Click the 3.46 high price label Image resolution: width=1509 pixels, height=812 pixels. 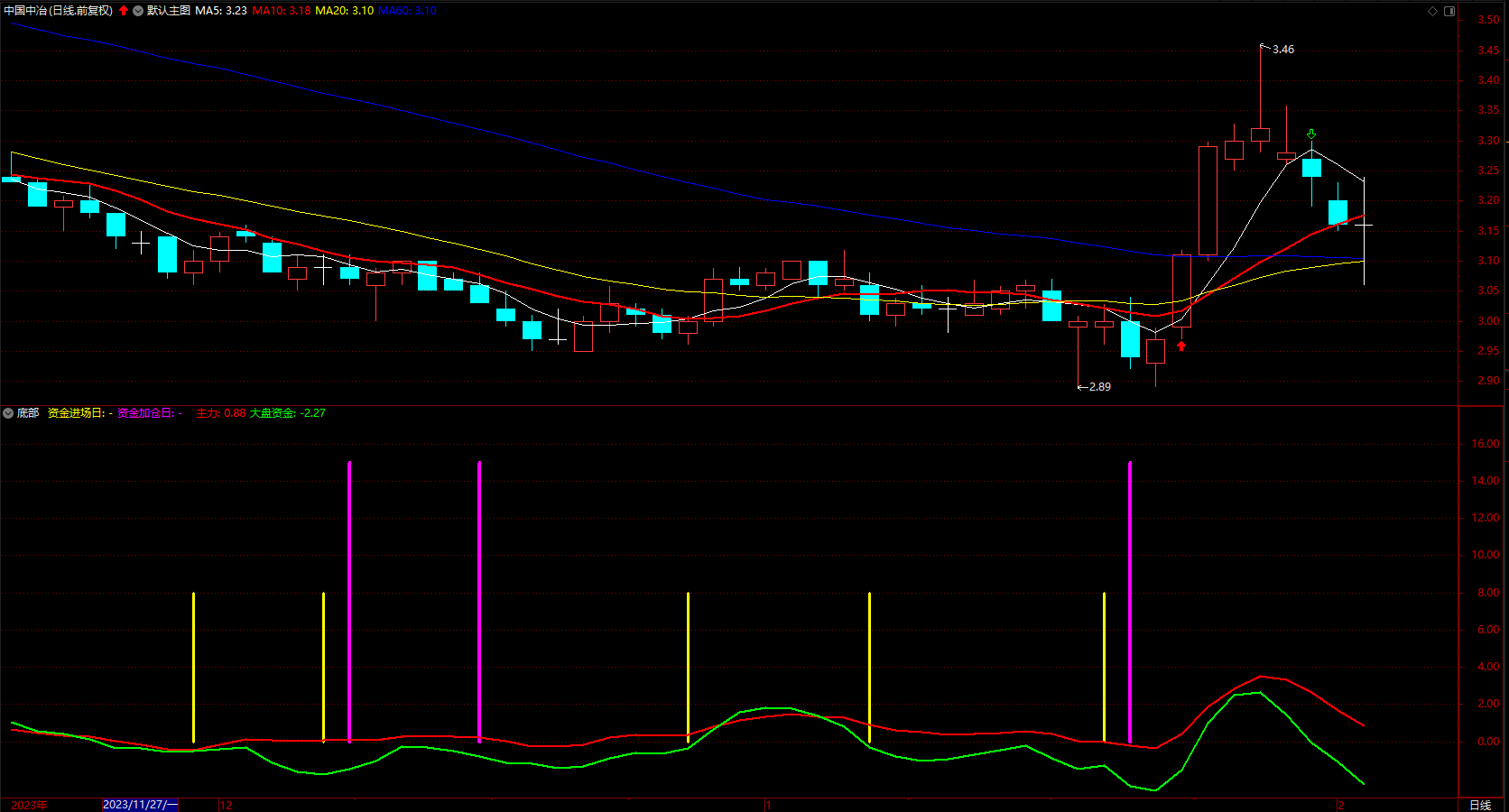click(x=1282, y=50)
